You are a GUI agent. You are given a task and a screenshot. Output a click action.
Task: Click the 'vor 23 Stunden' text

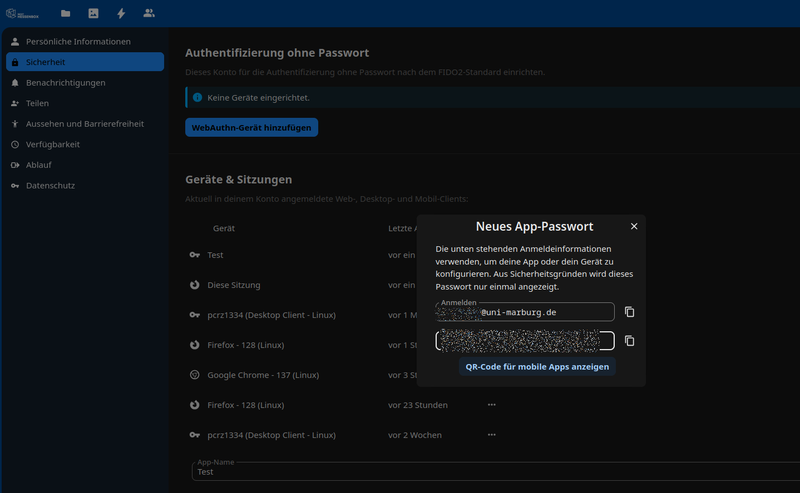point(417,405)
